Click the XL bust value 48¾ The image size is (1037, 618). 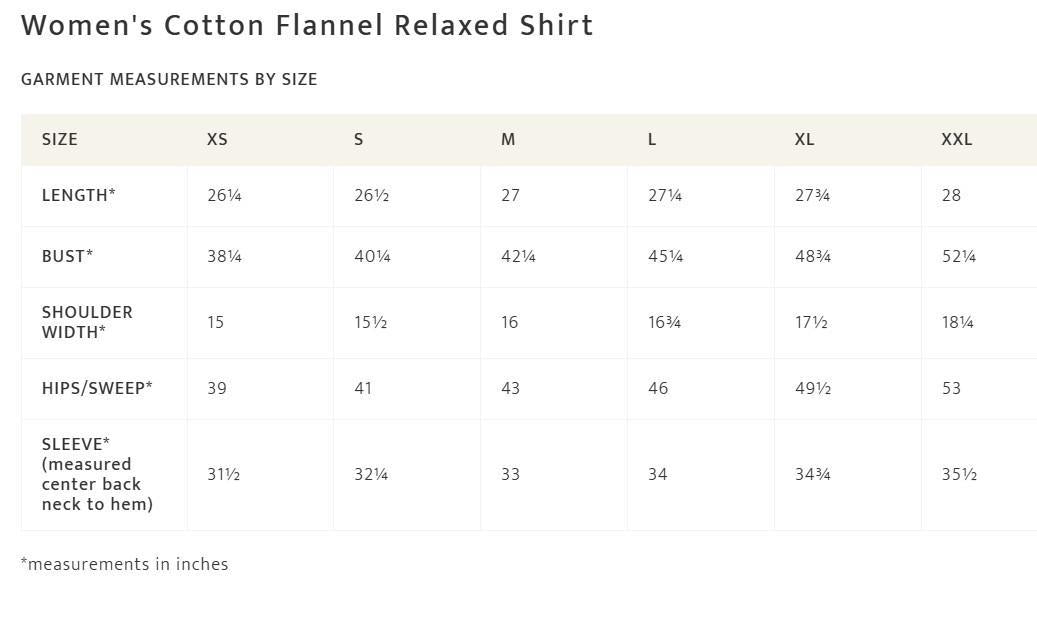(813, 256)
